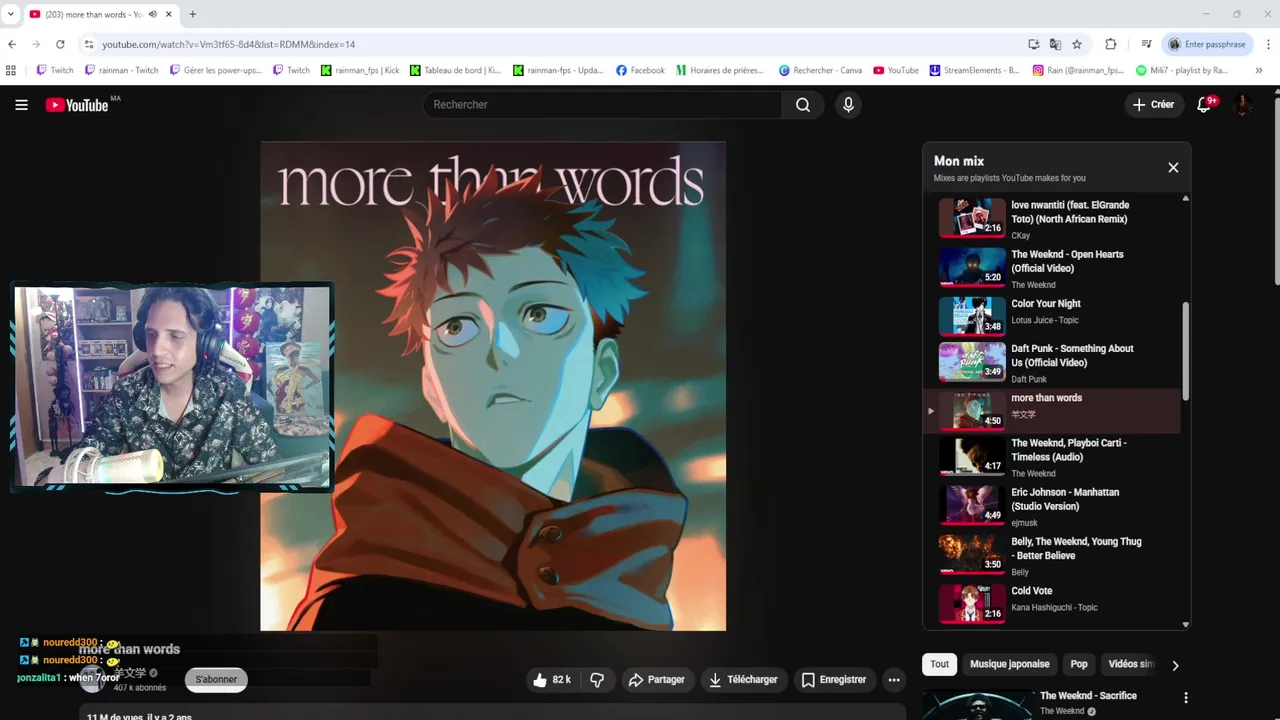The width and height of the screenshot is (1280, 720).
Task: Start voice search with microphone icon
Action: [x=848, y=105]
